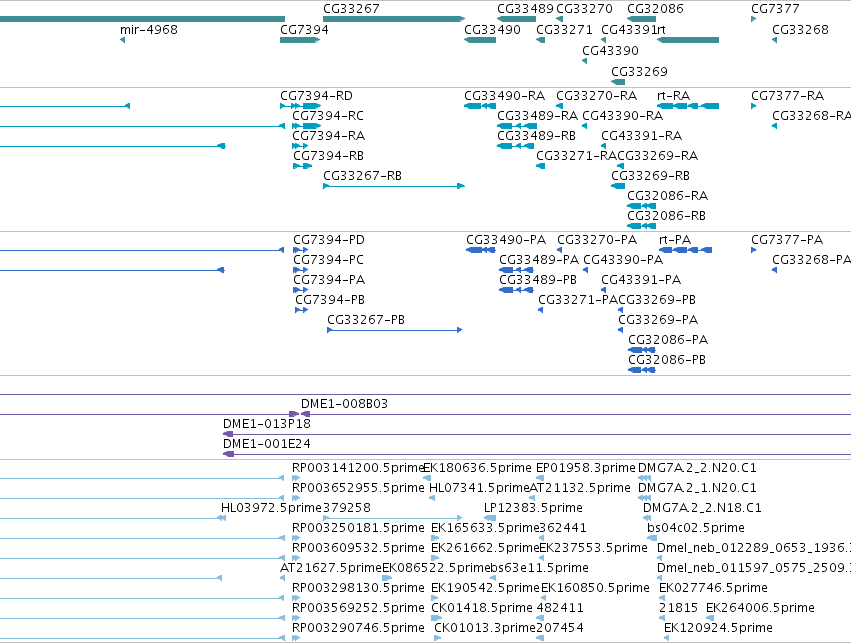The image size is (851, 643).
Task: Click EST LP12383.5prime
Action: tap(533, 508)
